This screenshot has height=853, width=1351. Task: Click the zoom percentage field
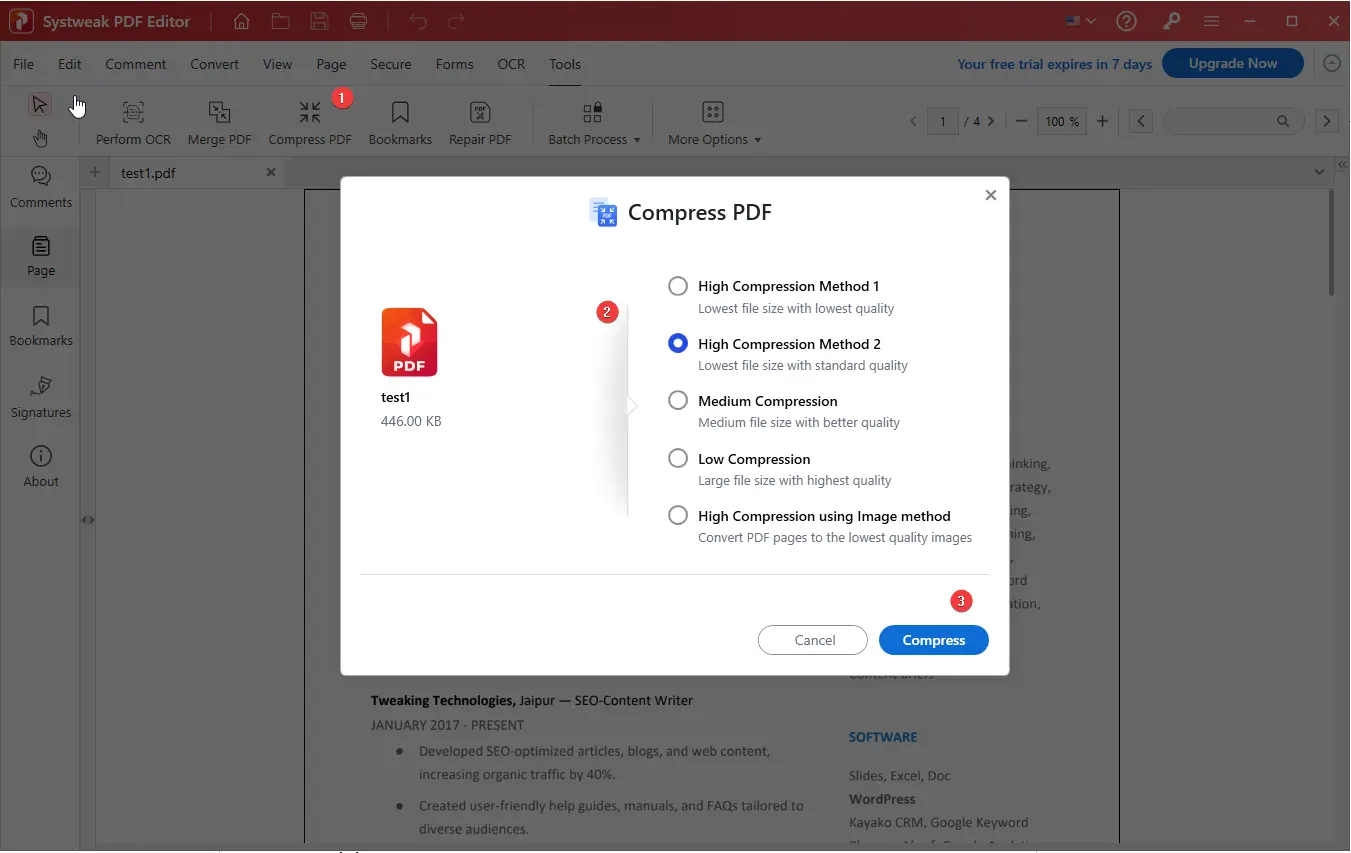click(1062, 121)
